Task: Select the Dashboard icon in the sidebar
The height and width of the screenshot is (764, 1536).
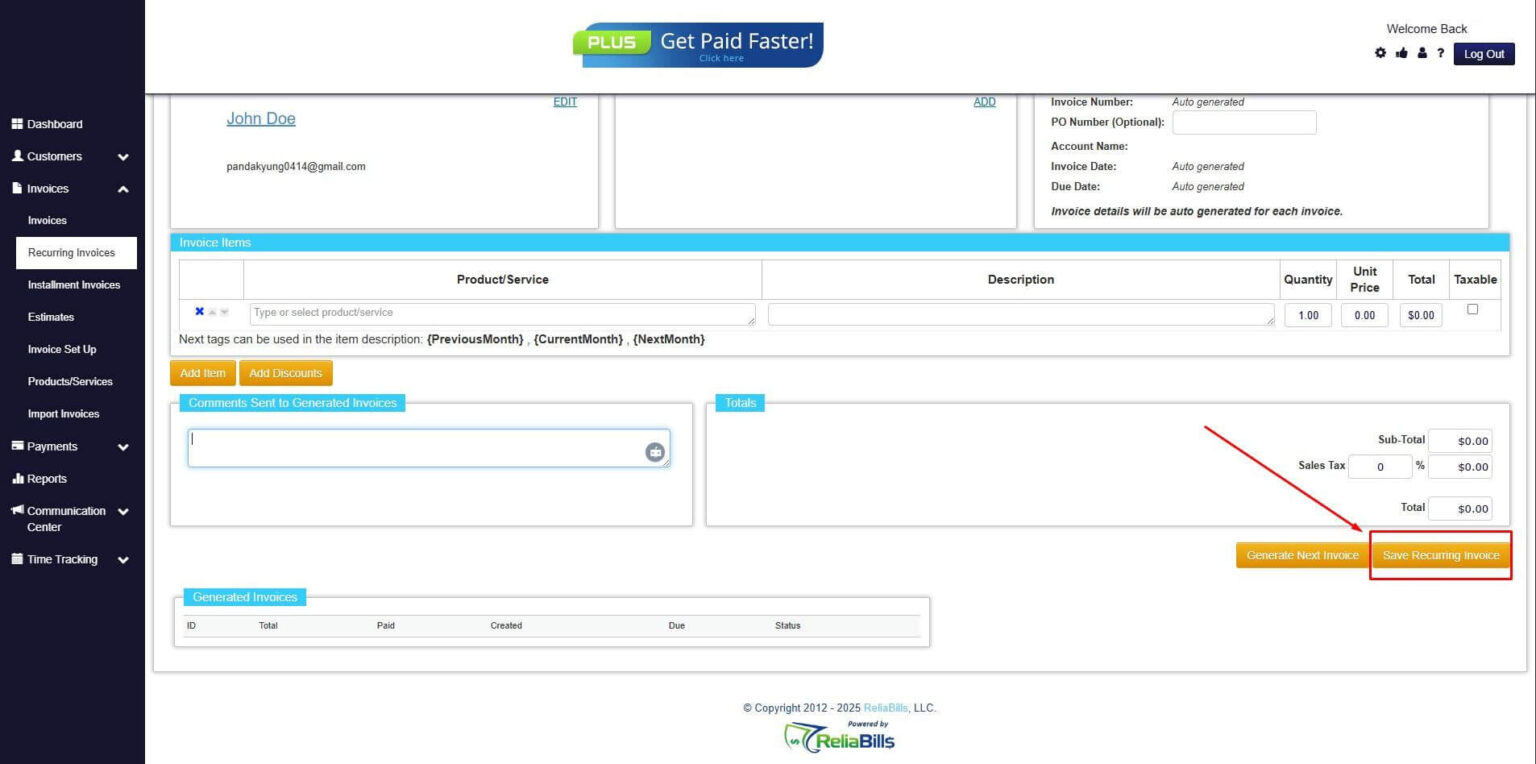Action: pos(17,123)
